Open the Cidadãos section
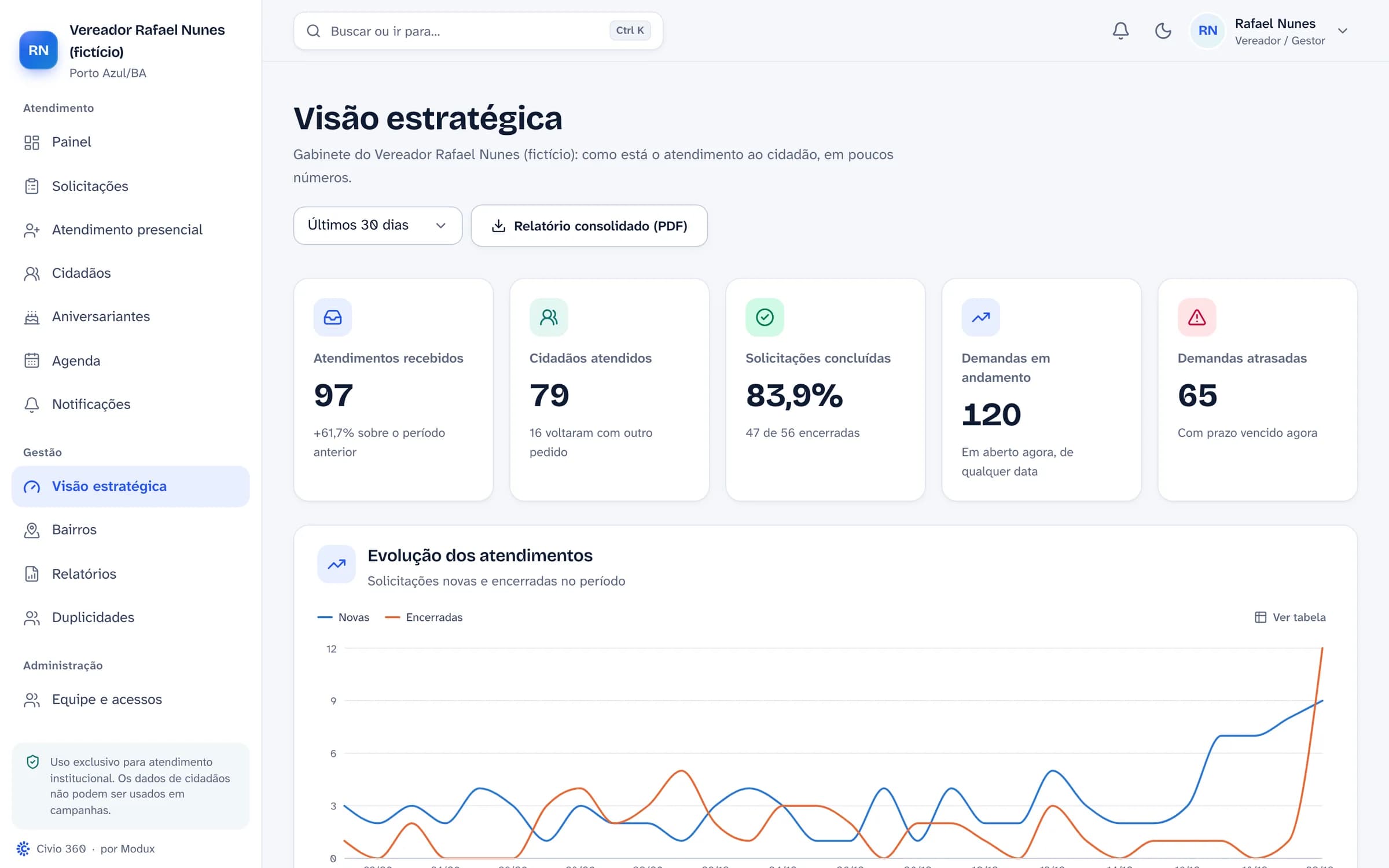 click(x=130, y=273)
